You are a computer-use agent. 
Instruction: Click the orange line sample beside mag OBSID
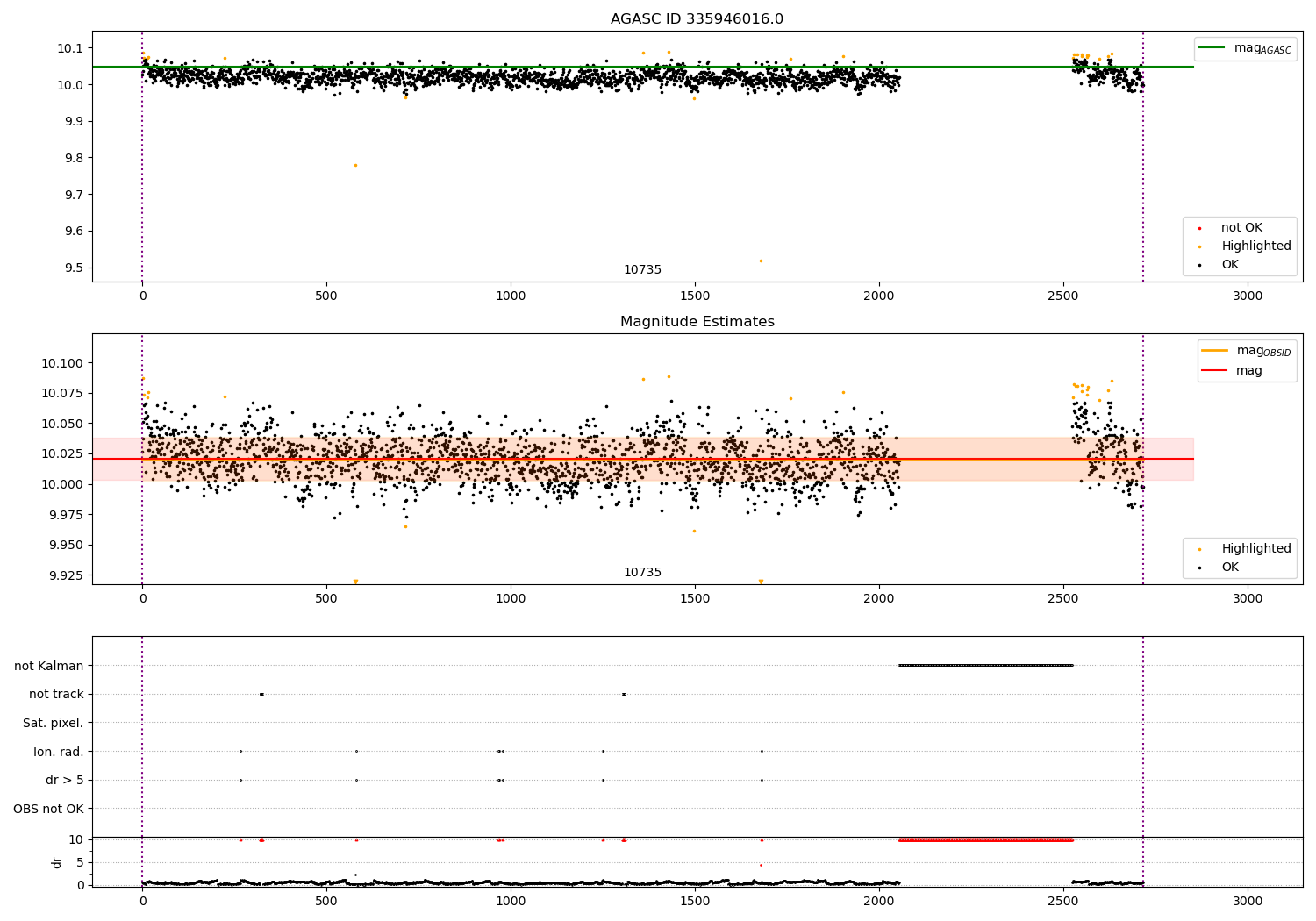tap(1215, 351)
